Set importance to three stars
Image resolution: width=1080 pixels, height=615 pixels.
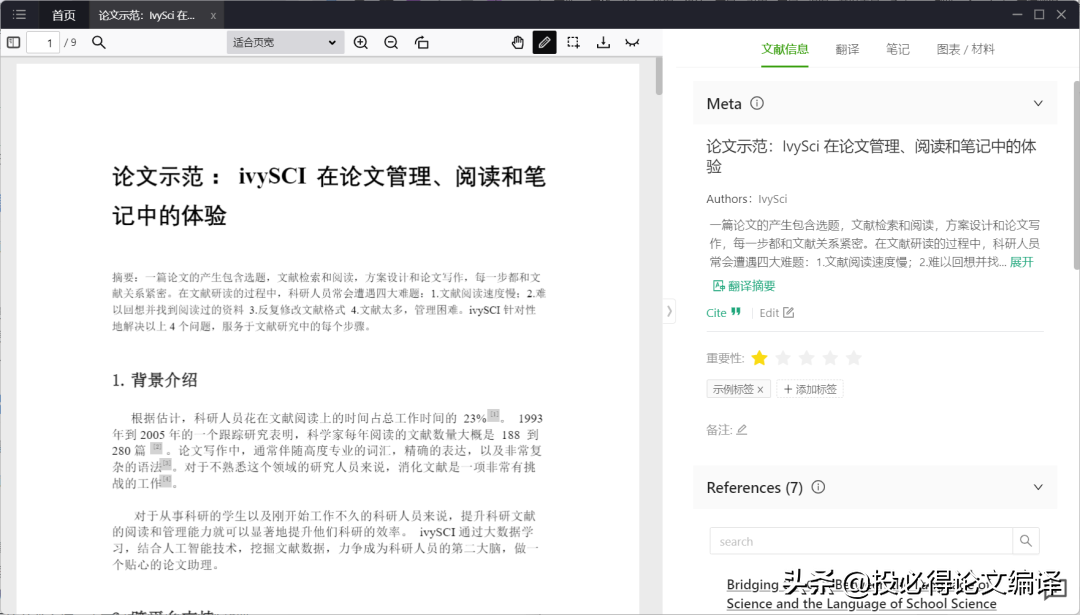[807, 358]
